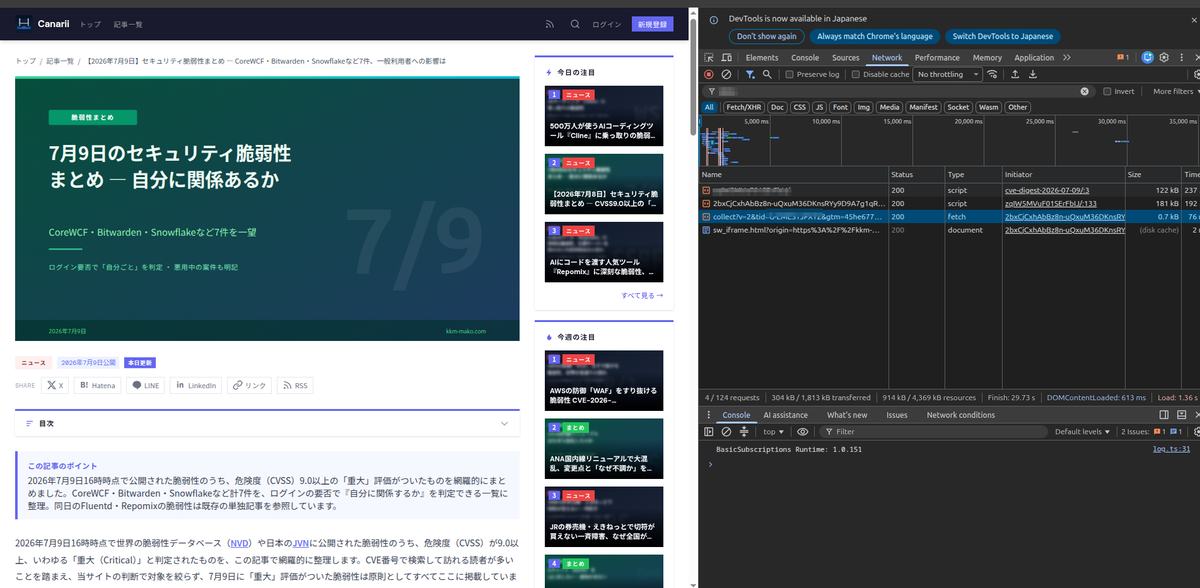Click the ログイン link in header
The width and height of the screenshot is (1200, 588).
(606, 24)
